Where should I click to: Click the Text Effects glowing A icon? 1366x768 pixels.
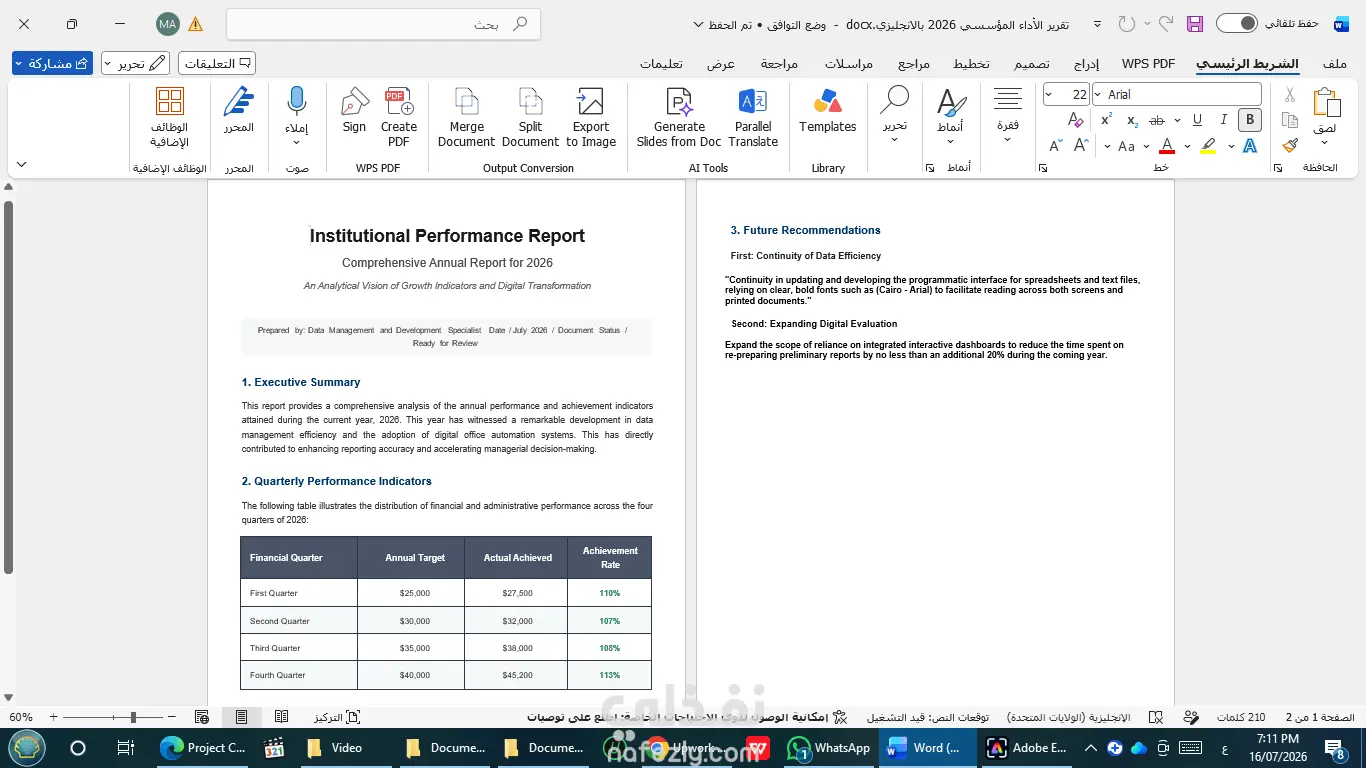(x=1250, y=146)
